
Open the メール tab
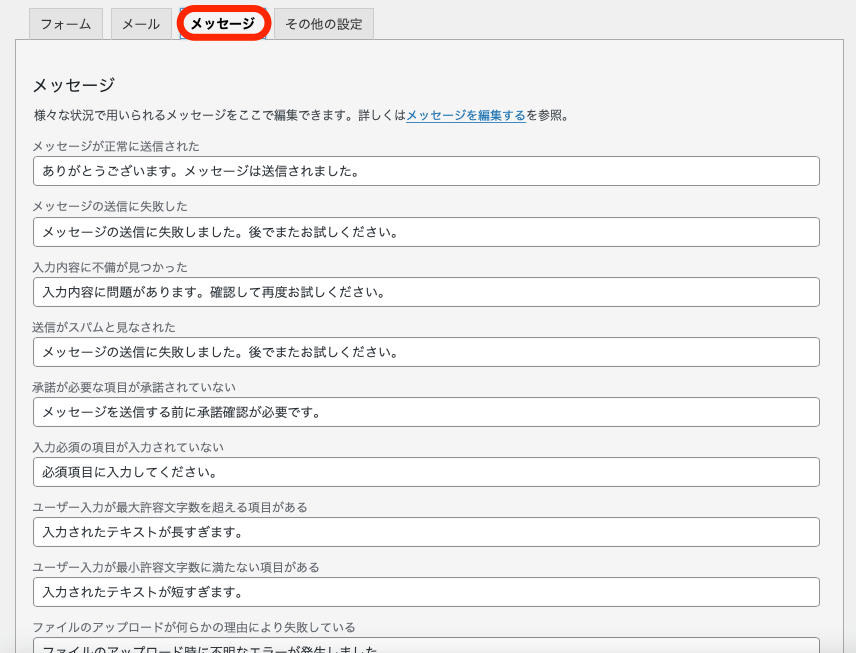(x=141, y=24)
